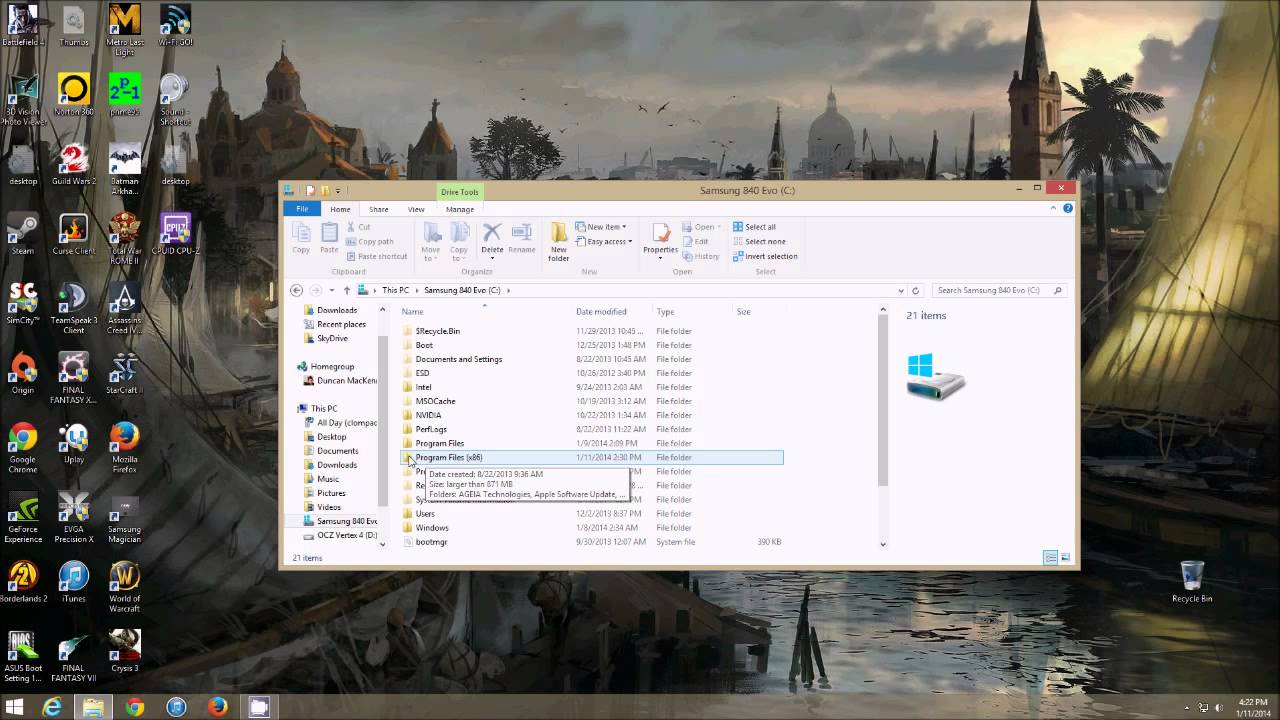Image resolution: width=1280 pixels, height=720 pixels.
Task: Click This PC in the address path
Action: 395,290
